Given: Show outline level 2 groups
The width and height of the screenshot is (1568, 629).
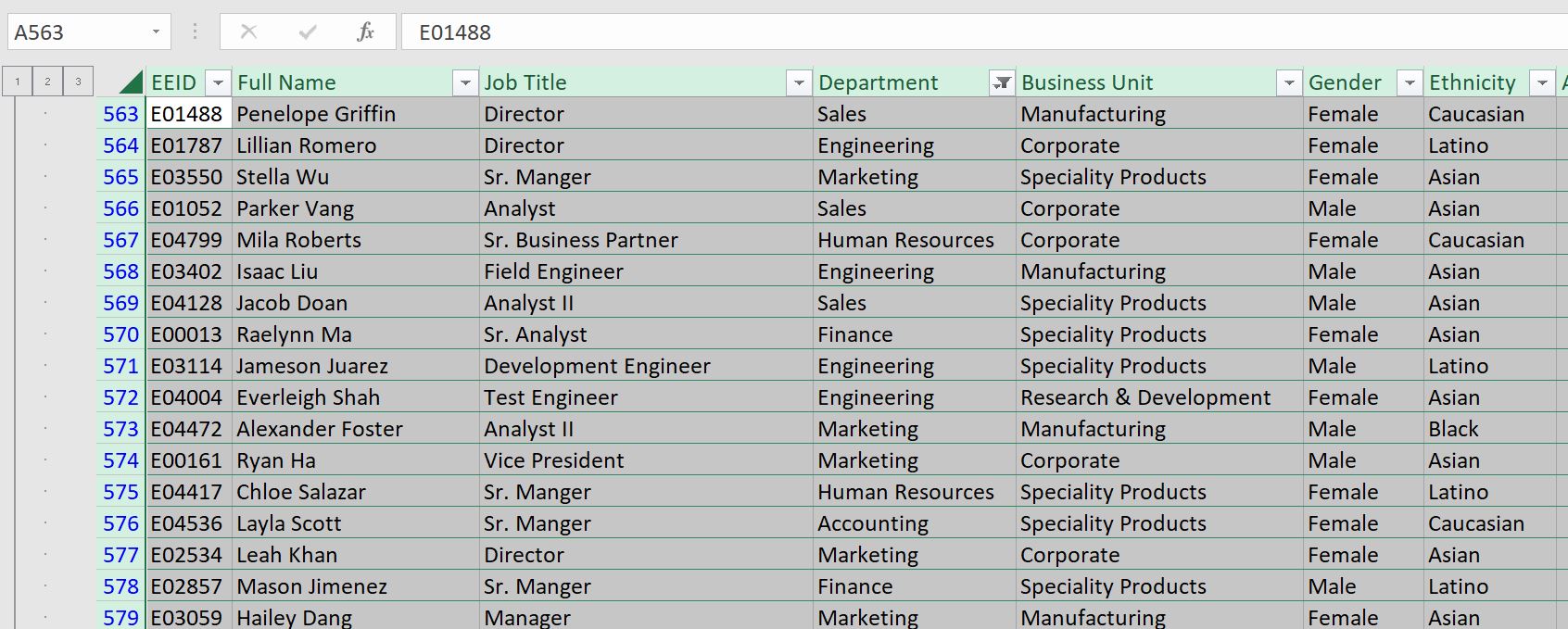Looking at the screenshot, I should click(x=47, y=82).
